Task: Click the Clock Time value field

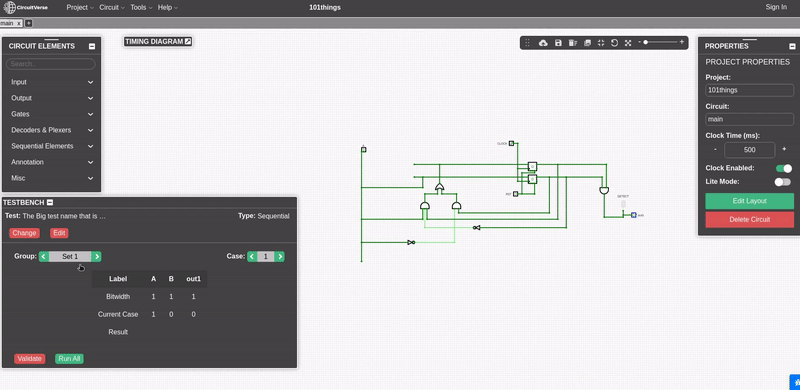Action: (x=749, y=150)
